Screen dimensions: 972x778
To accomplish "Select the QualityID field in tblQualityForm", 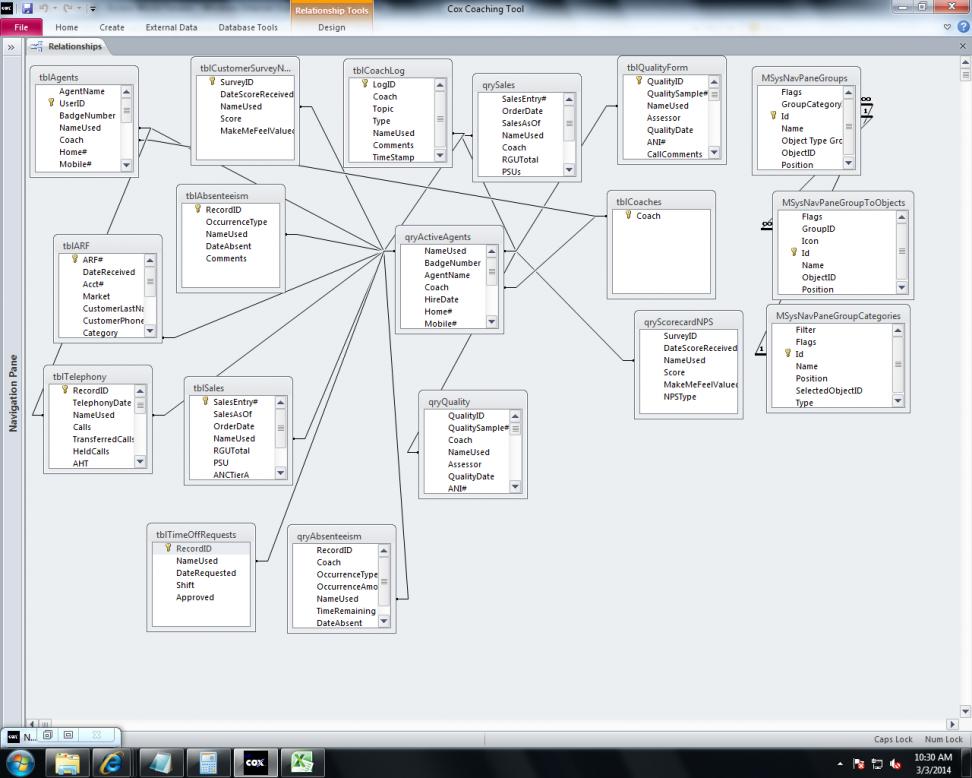I will (x=665, y=81).
